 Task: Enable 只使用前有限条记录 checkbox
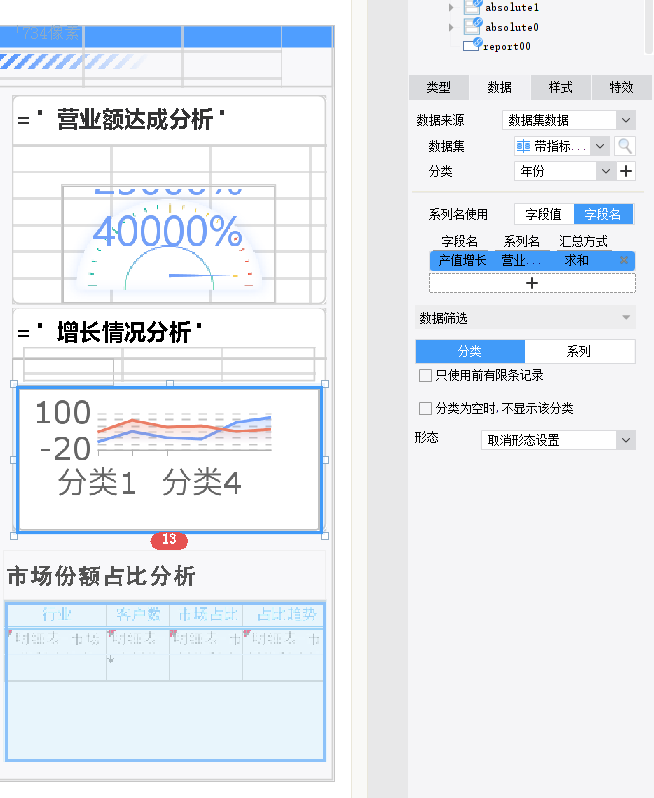425,376
